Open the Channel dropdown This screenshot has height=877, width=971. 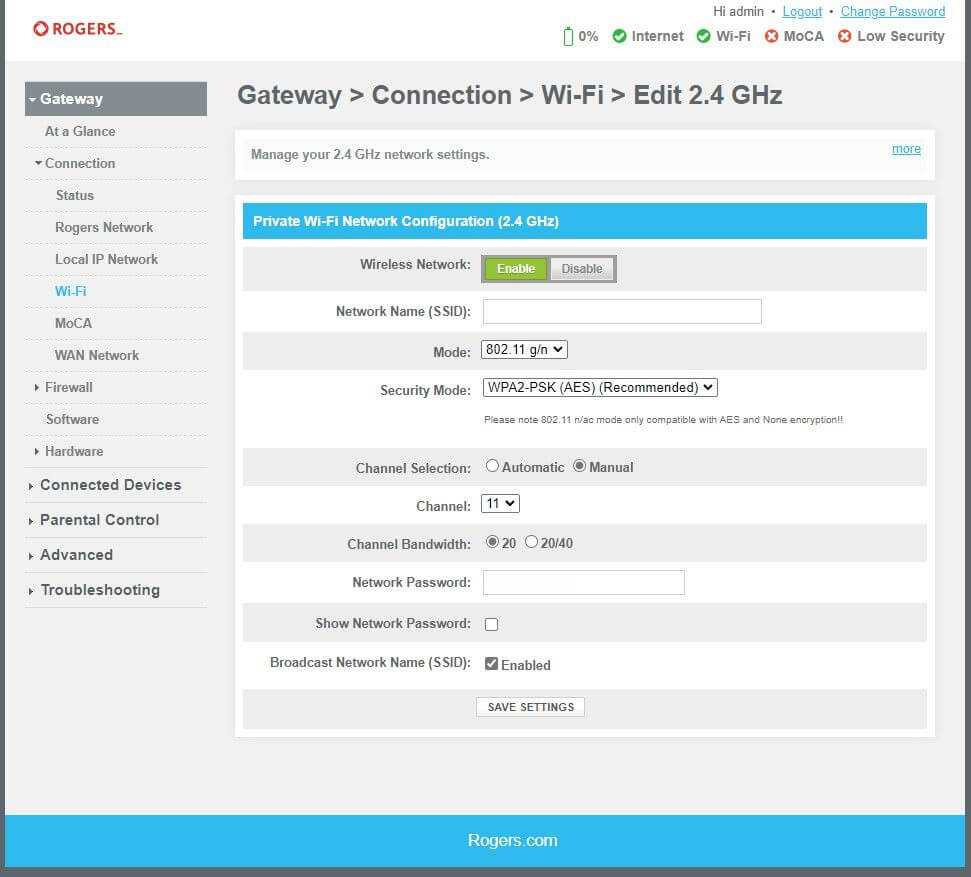[x=500, y=503]
